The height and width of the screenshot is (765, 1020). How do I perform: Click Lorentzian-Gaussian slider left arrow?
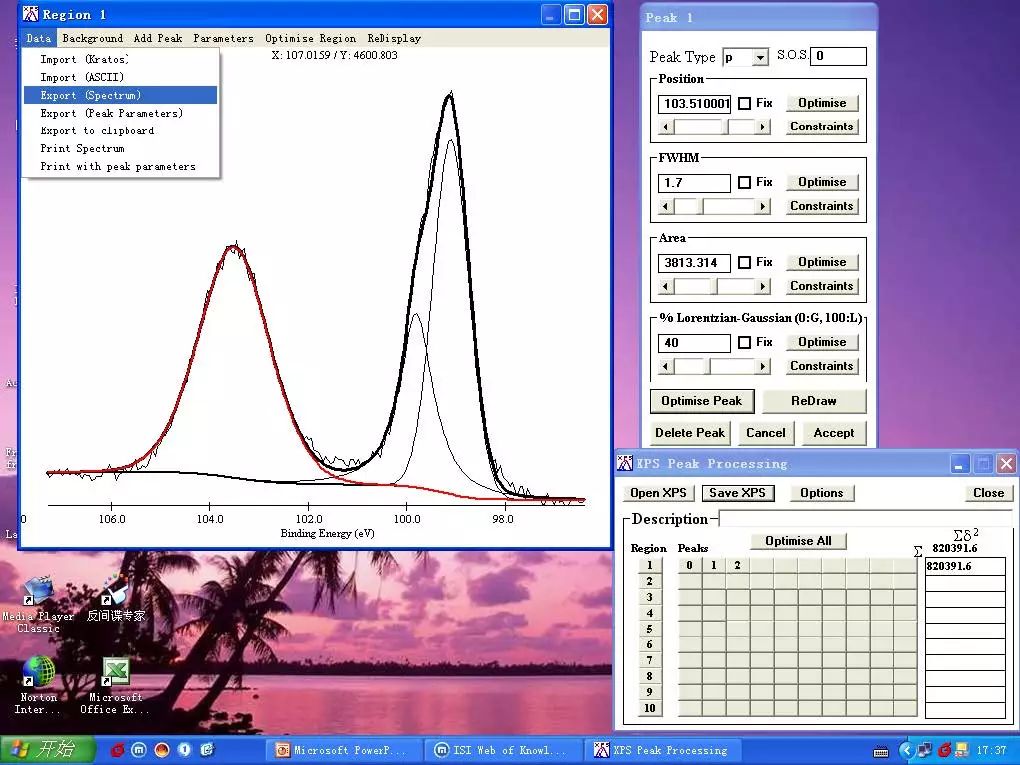pos(665,367)
